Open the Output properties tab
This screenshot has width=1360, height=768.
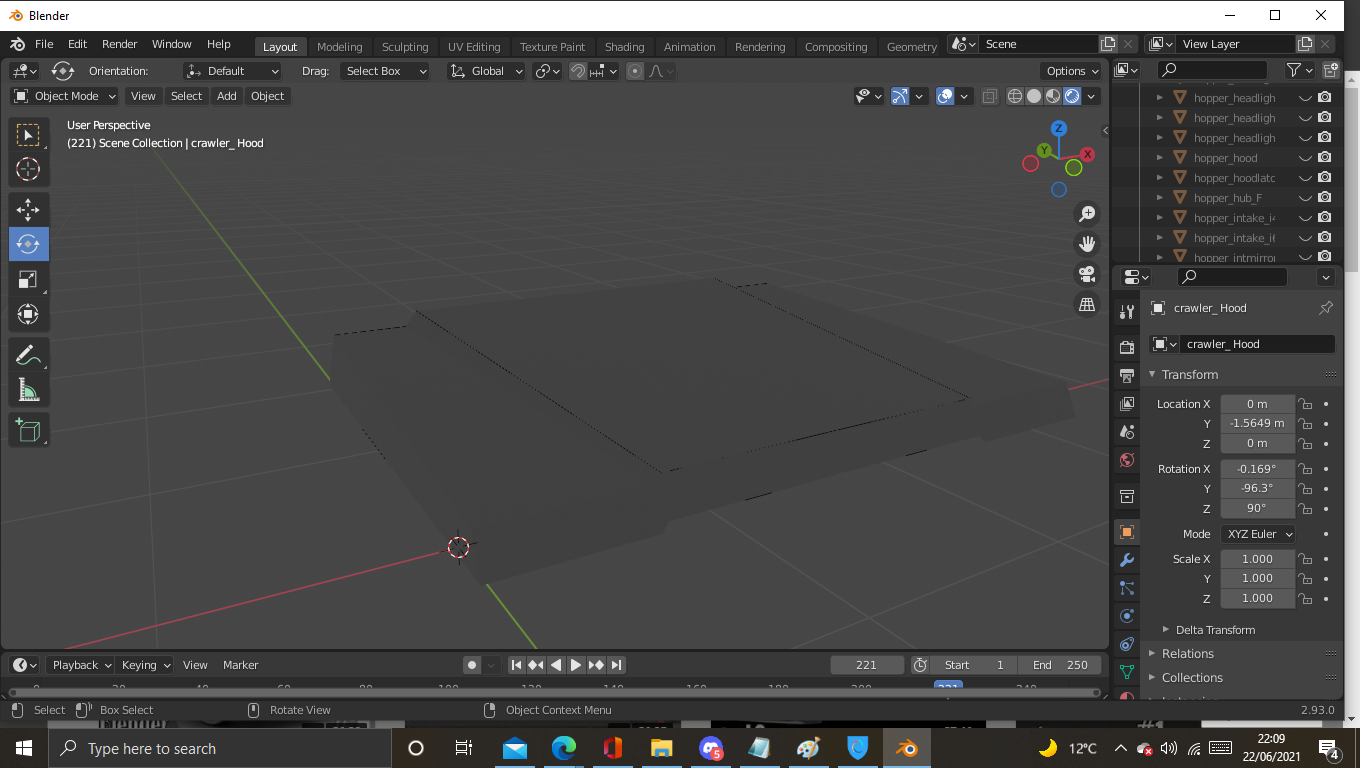click(x=1127, y=375)
